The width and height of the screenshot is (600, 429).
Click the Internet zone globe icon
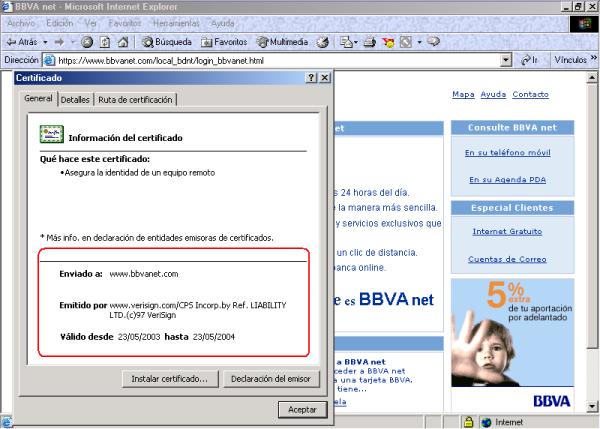point(486,422)
